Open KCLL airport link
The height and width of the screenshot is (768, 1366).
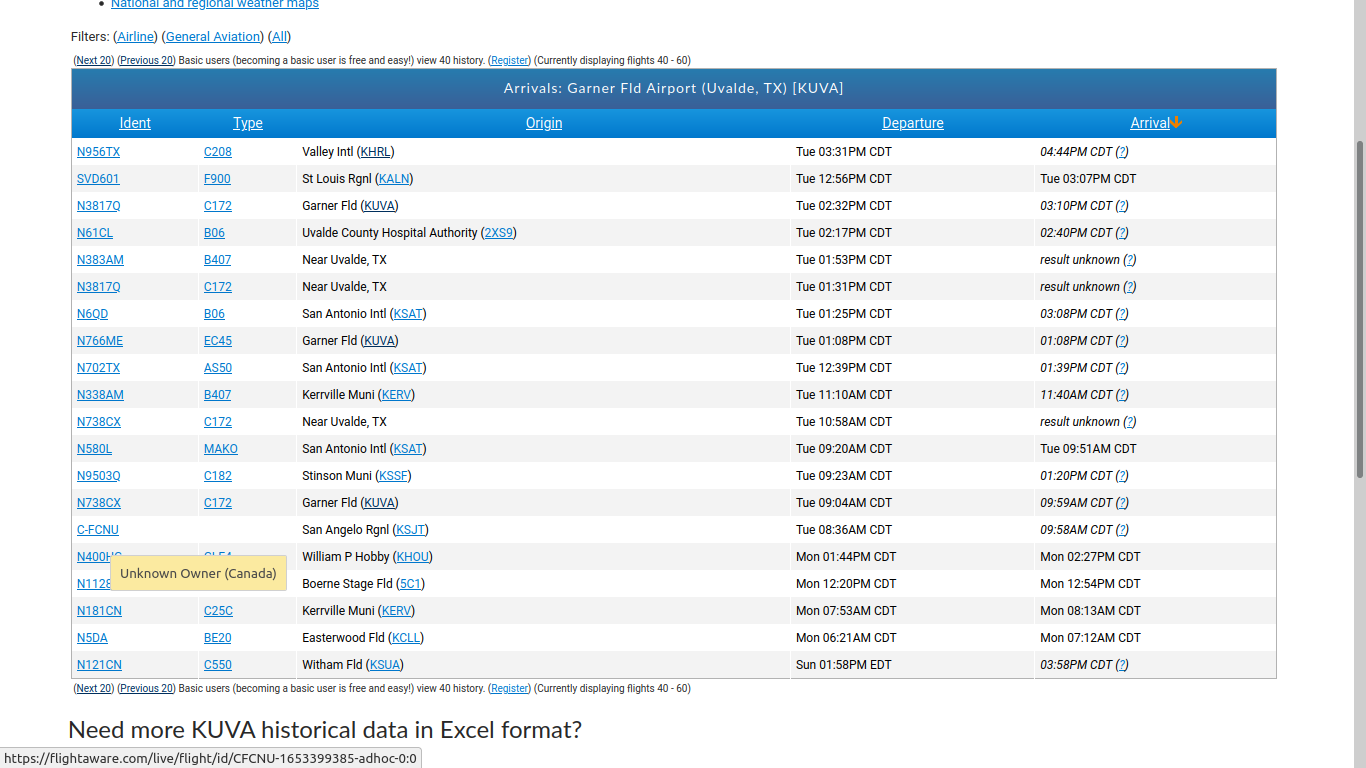pyautogui.click(x=405, y=638)
